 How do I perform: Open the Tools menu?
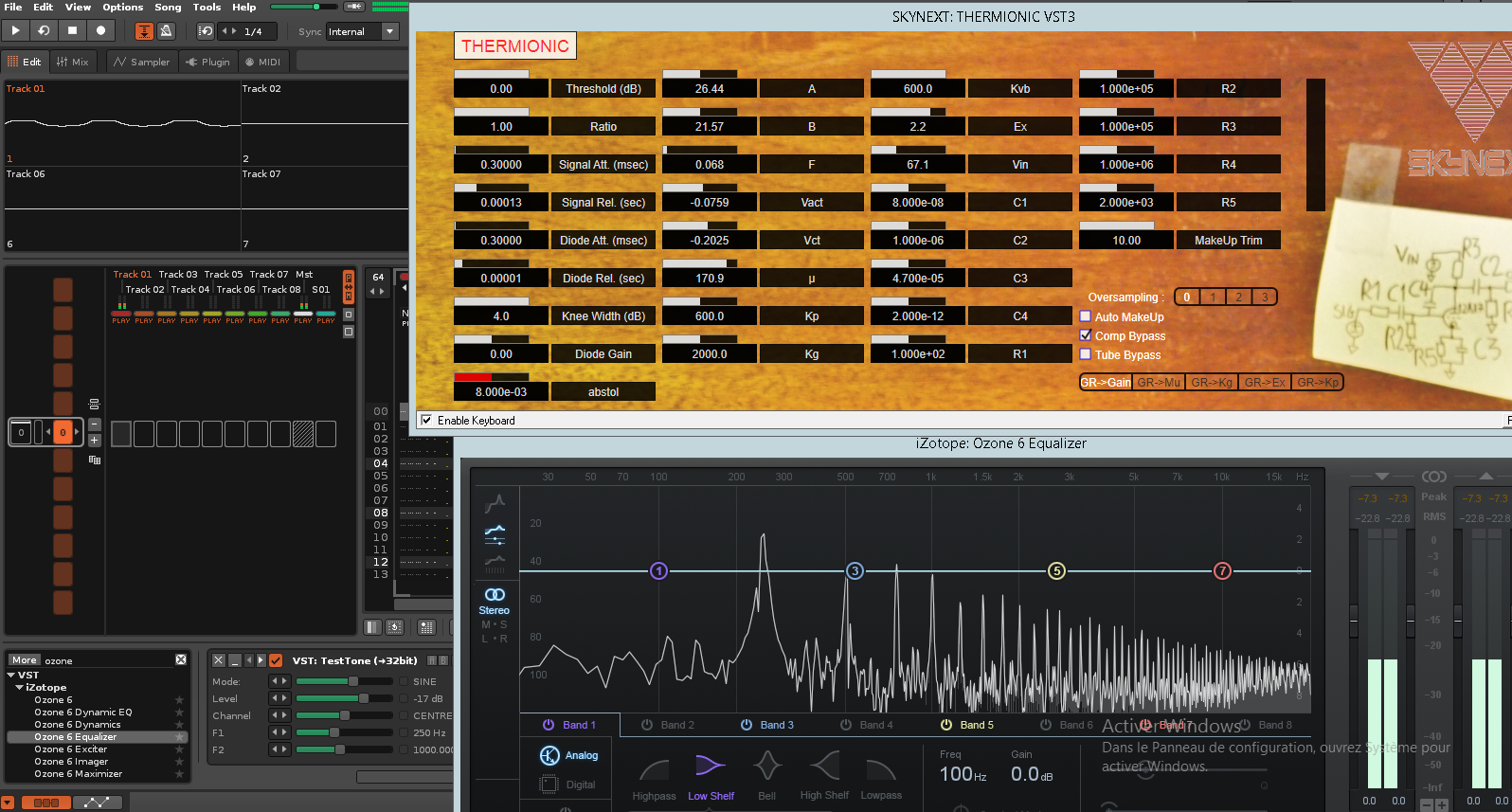[207, 7]
